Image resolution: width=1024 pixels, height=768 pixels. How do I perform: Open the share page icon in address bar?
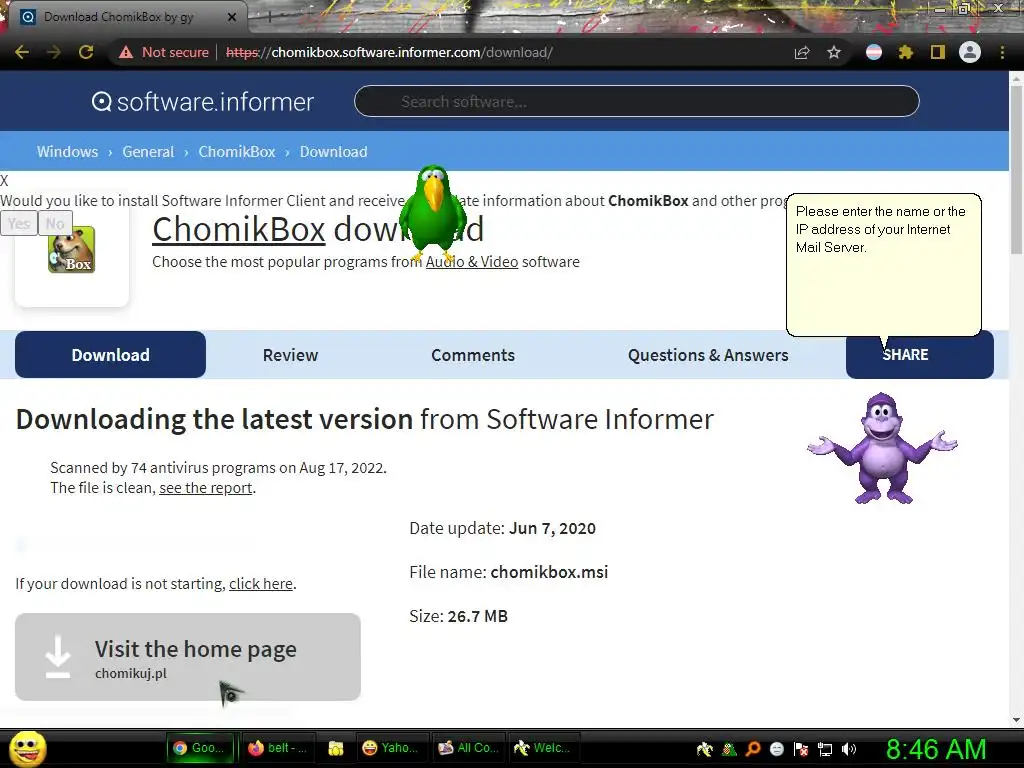(802, 52)
